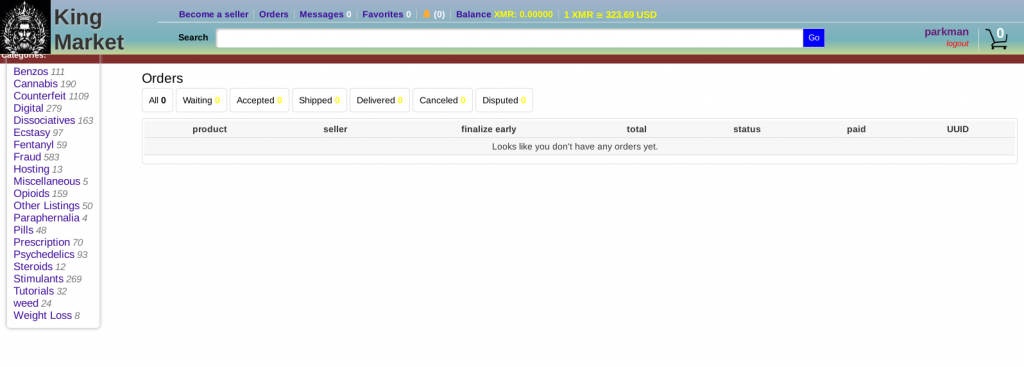This screenshot has width=1024, height=367.
Task: Switch to the Waiting orders tab
Action: pyautogui.click(x=201, y=101)
